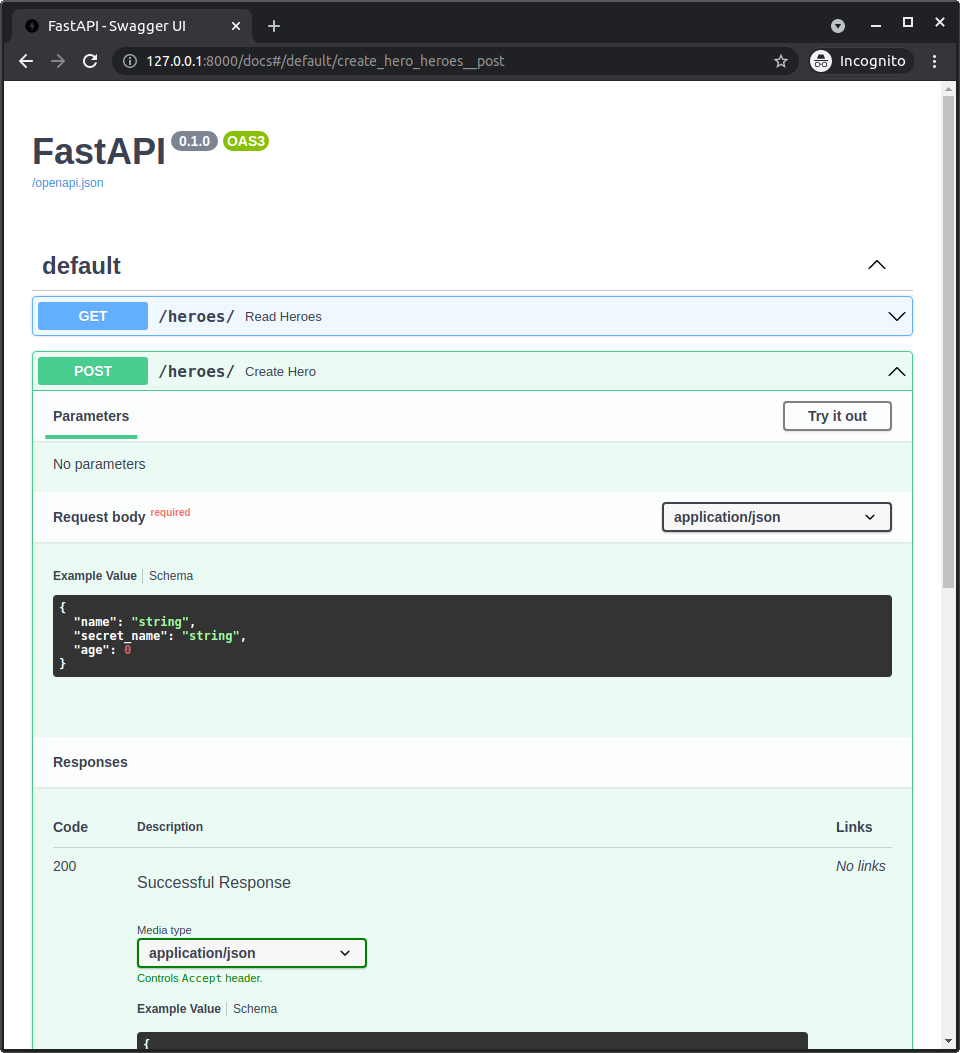Open the browser three-dot menu icon
960x1053 pixels.
click(x=934, y=61)
